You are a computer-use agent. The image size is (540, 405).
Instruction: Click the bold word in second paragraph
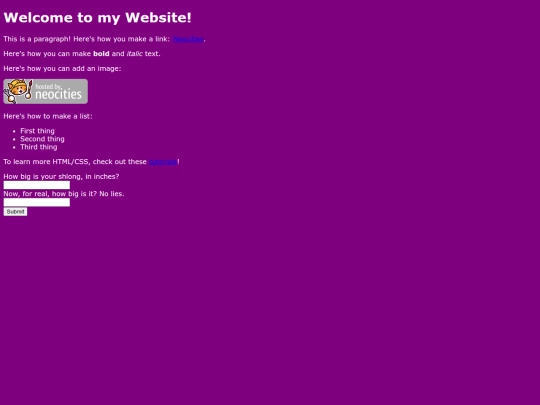click(101, 54)
